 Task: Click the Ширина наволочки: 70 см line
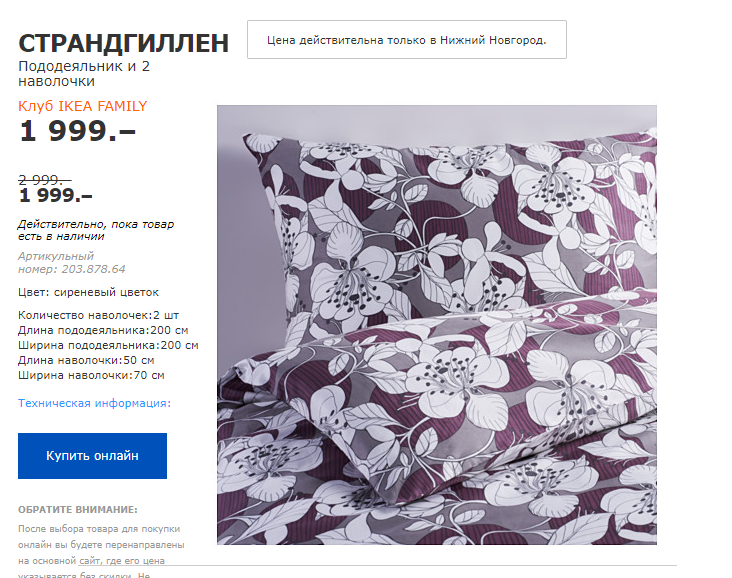92,375
